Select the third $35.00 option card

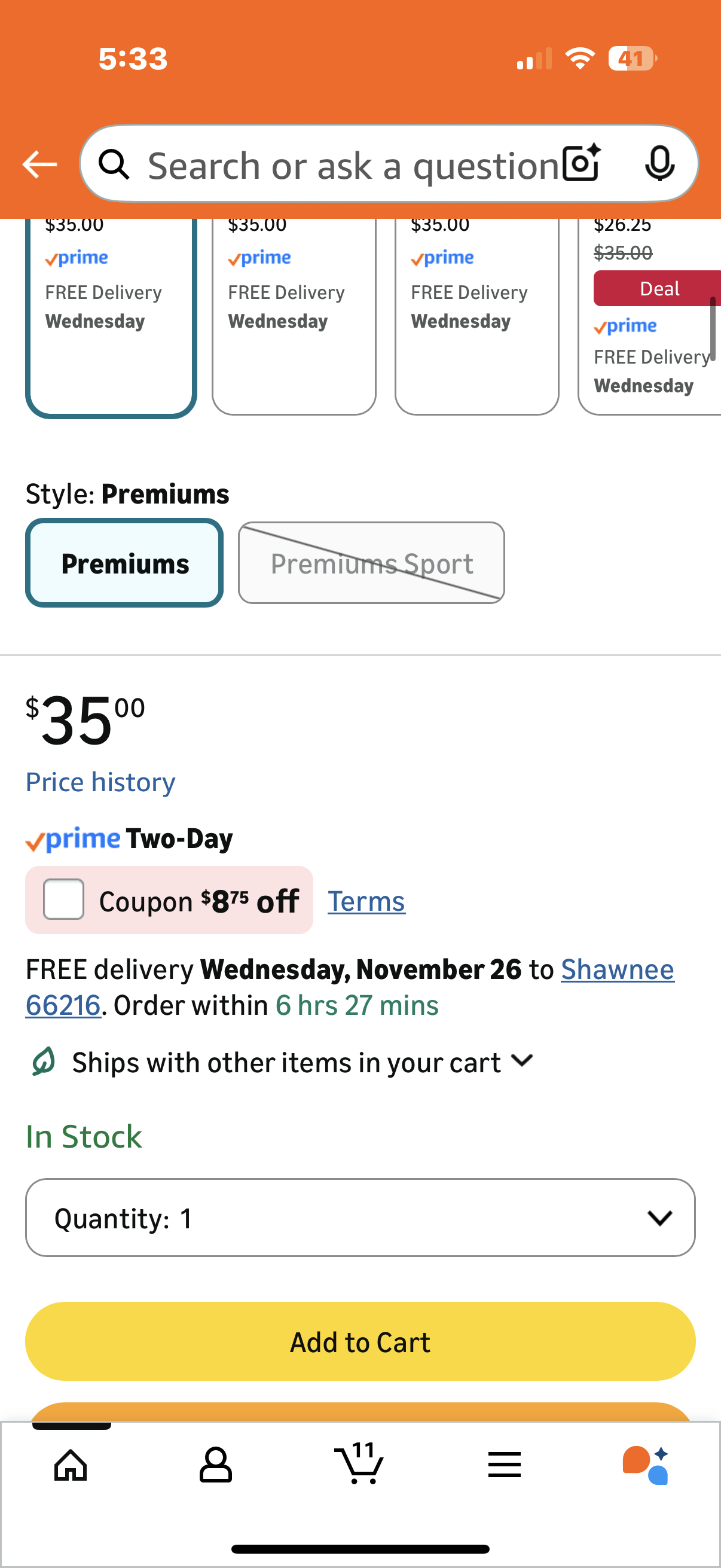(476, 316)
